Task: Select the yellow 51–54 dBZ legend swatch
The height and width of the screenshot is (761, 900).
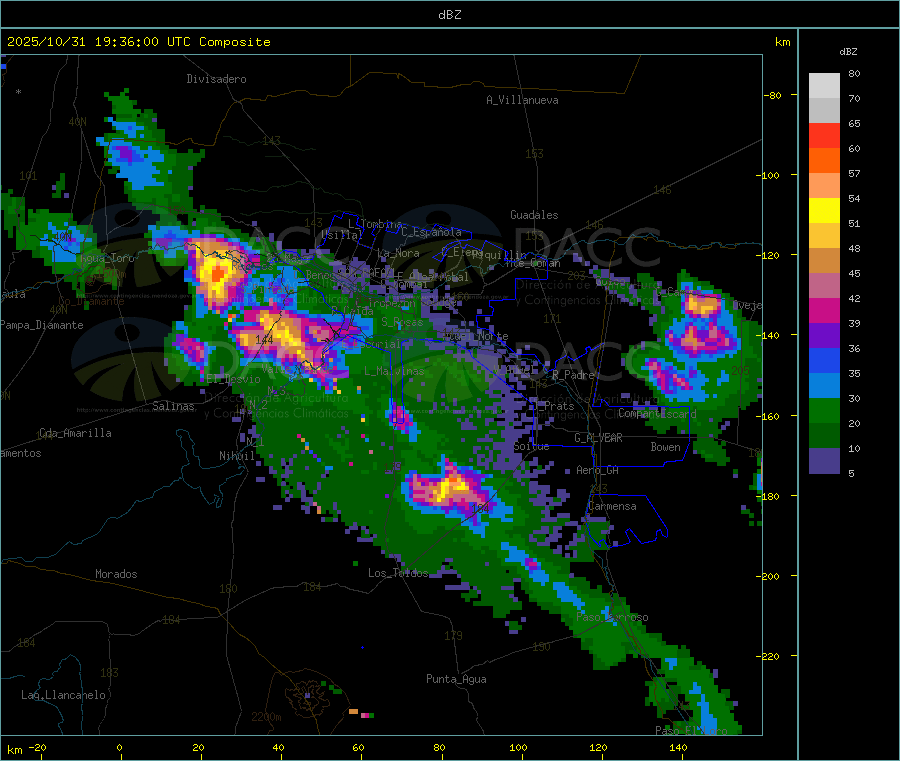Action: click(x=824, y=211)
